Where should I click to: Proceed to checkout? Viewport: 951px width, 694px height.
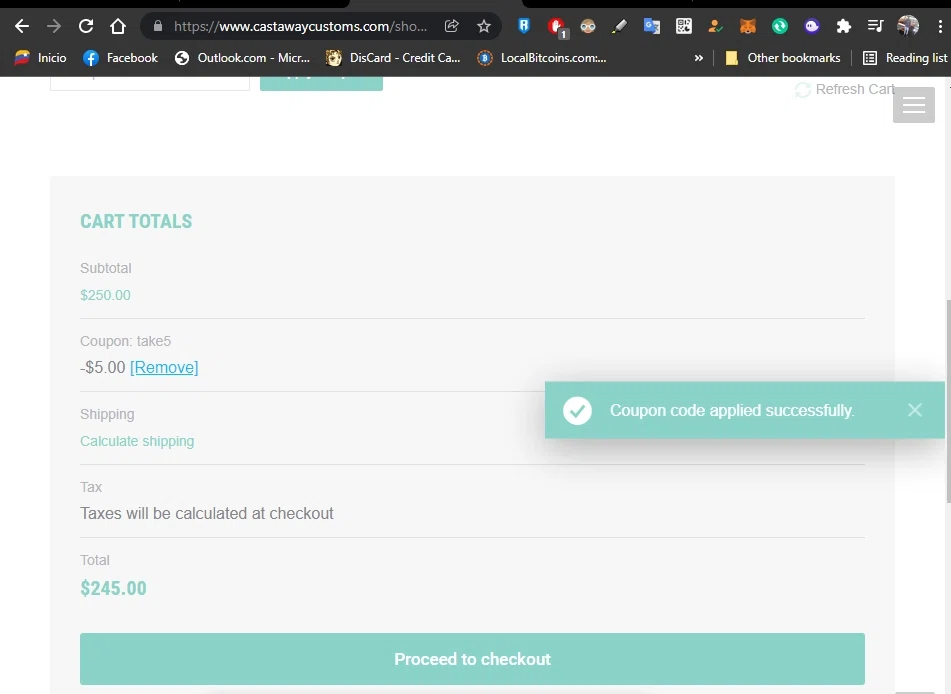click(472, 659)
